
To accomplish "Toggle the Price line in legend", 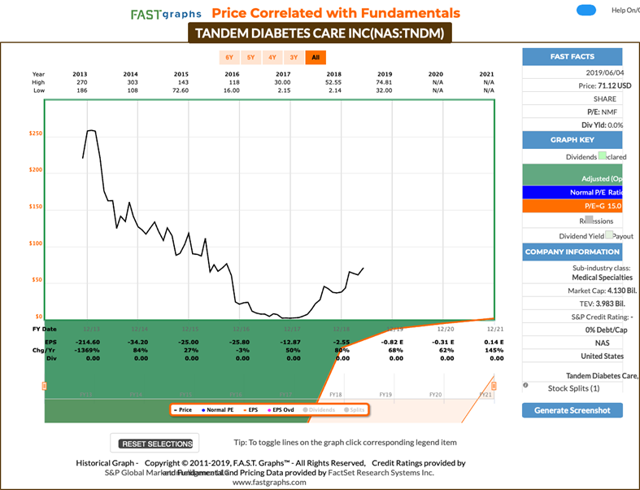I will (183, 410).
